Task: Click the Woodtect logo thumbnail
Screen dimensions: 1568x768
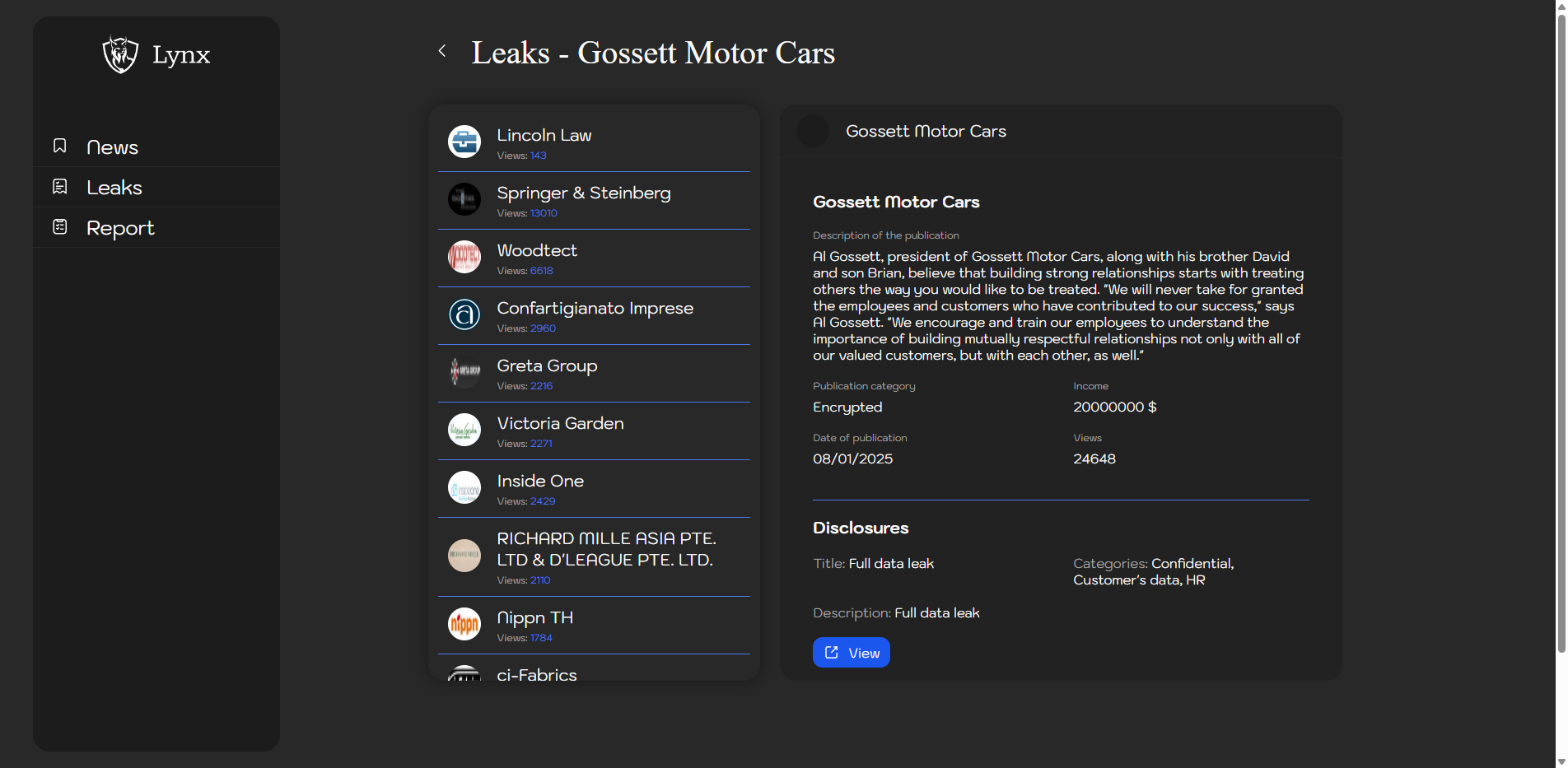Action: 464,257
